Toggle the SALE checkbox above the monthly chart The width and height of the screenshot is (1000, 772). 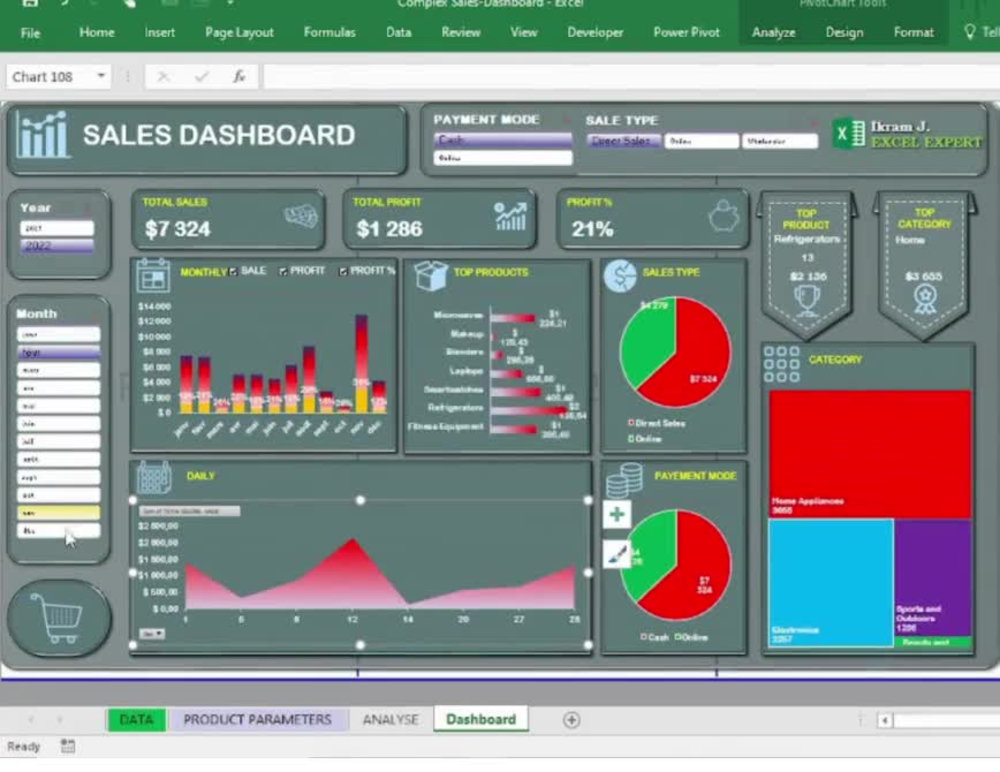[x=232, y=271]
